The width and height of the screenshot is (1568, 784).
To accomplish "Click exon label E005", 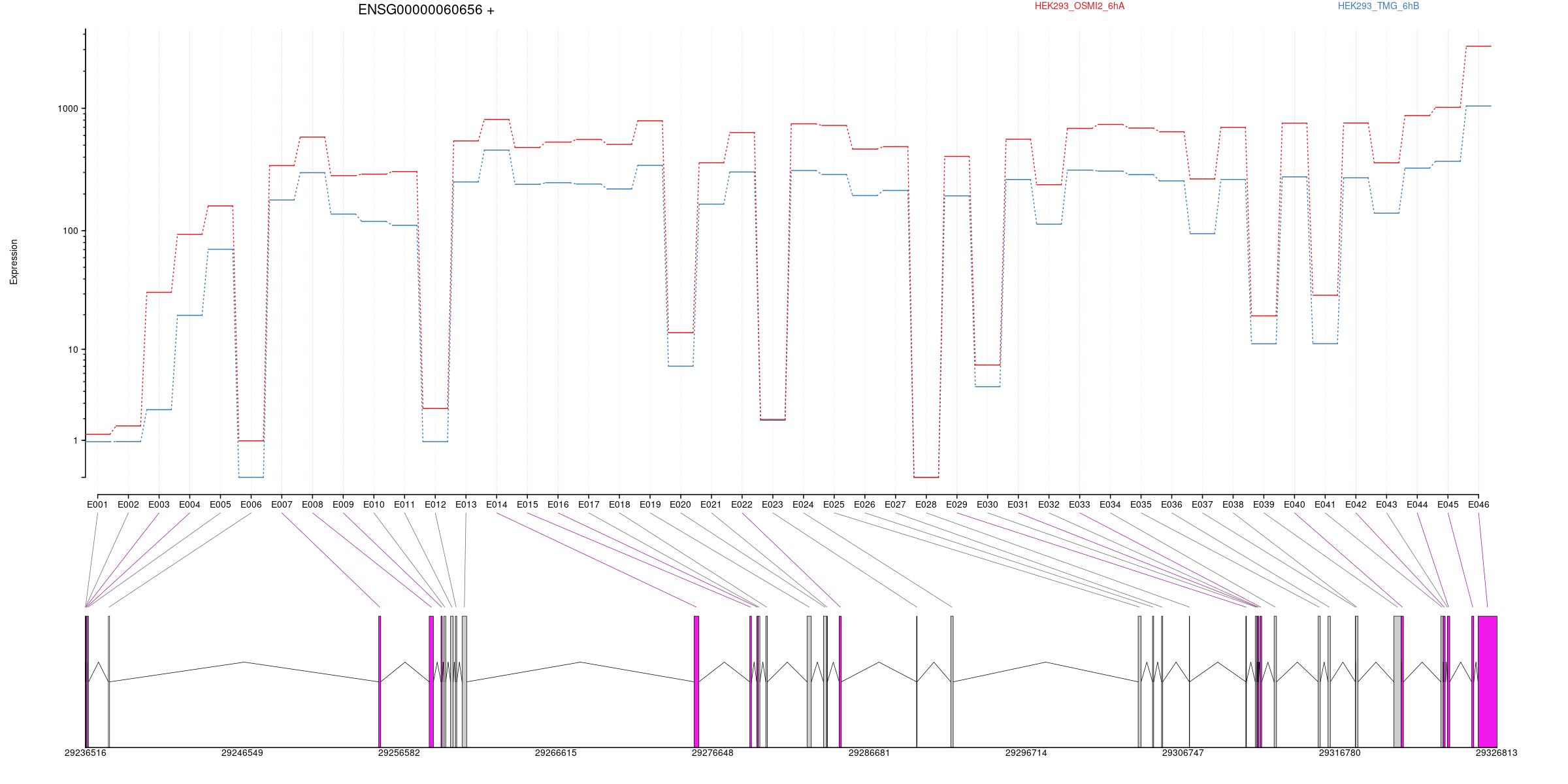I will 220,504.
